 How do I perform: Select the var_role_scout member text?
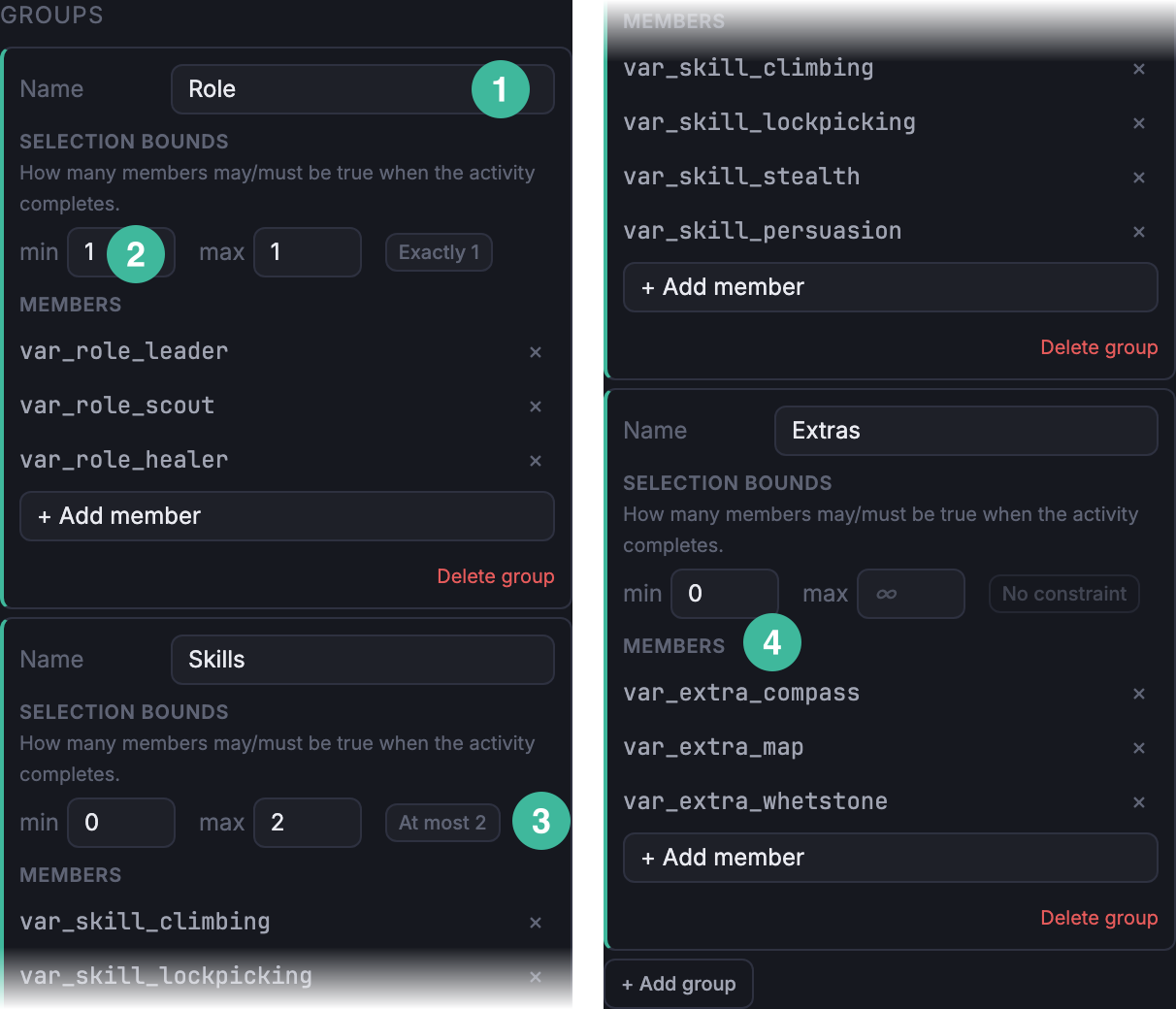pos(117,406)
